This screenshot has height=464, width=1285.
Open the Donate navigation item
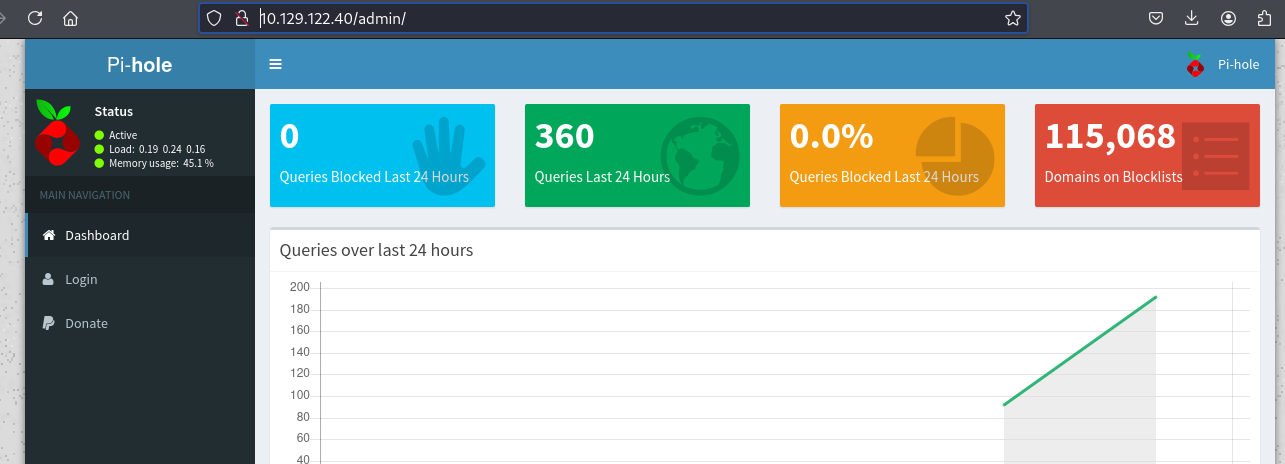tap(140, 323)
